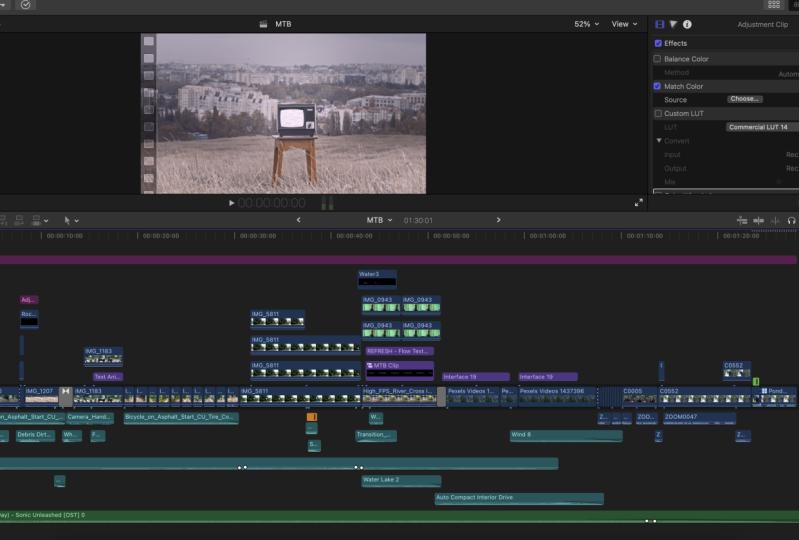This screenshot has height=540, width=799.
Task: Open the View options dropdown
Action: click(x=624, y=24)
